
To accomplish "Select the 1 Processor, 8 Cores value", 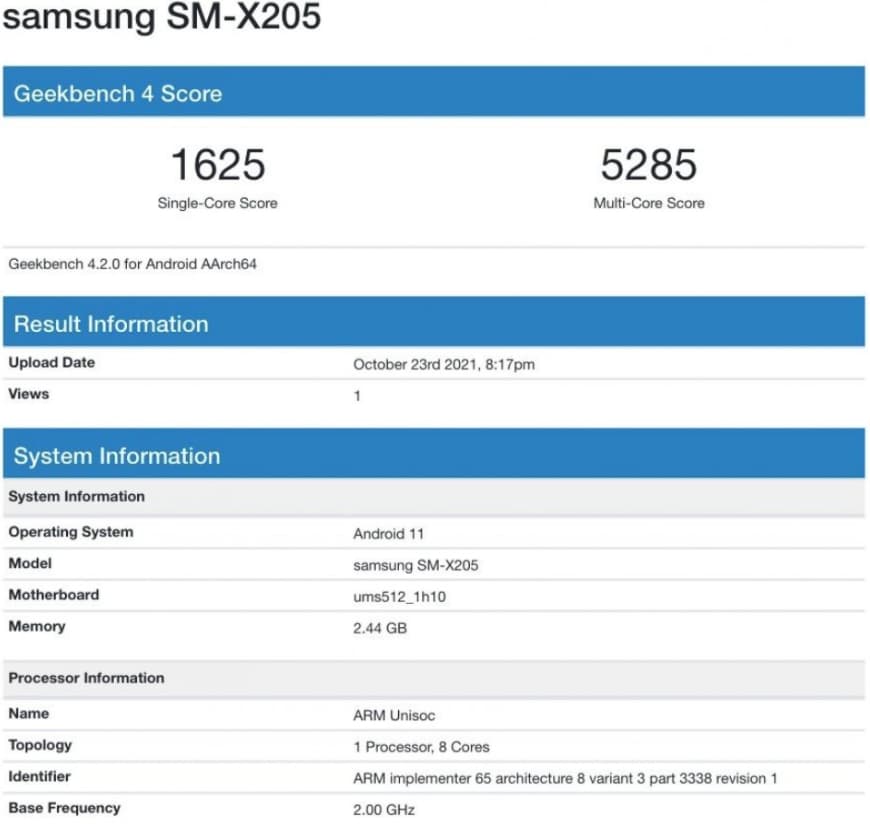I will 422,747.
